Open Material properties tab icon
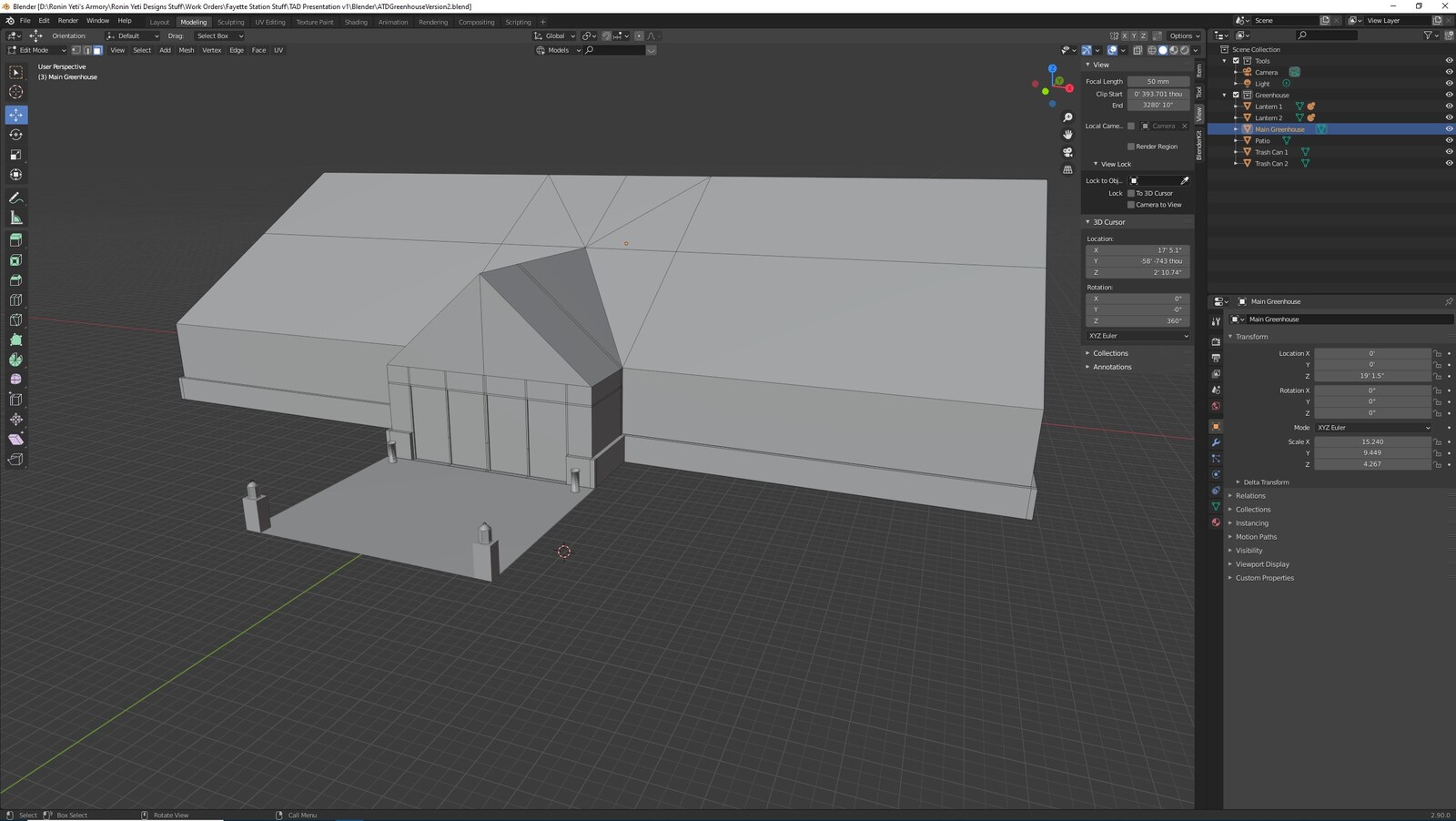 (1216, 522)
